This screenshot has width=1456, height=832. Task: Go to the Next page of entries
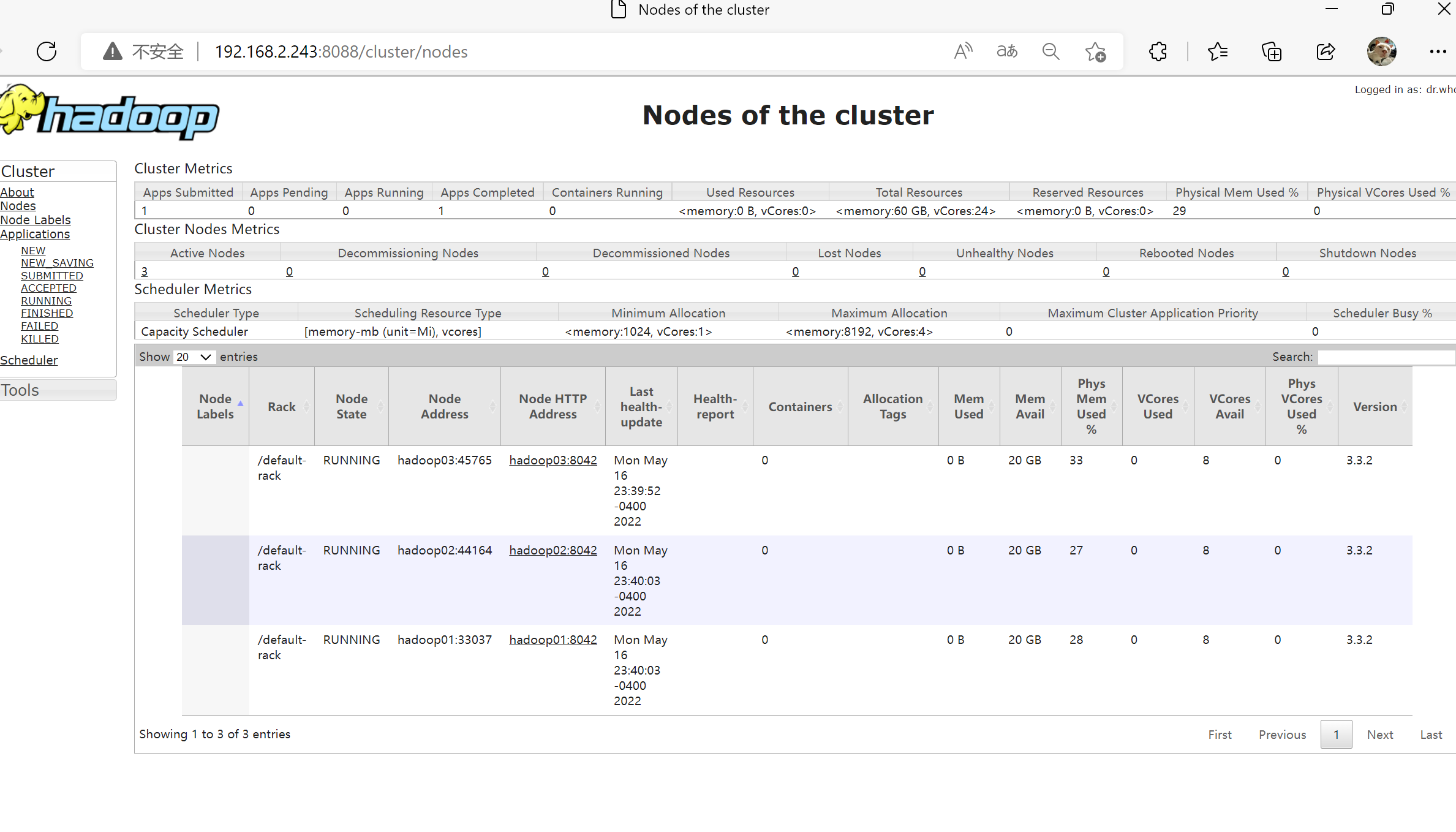click(x=1380, y=734)
